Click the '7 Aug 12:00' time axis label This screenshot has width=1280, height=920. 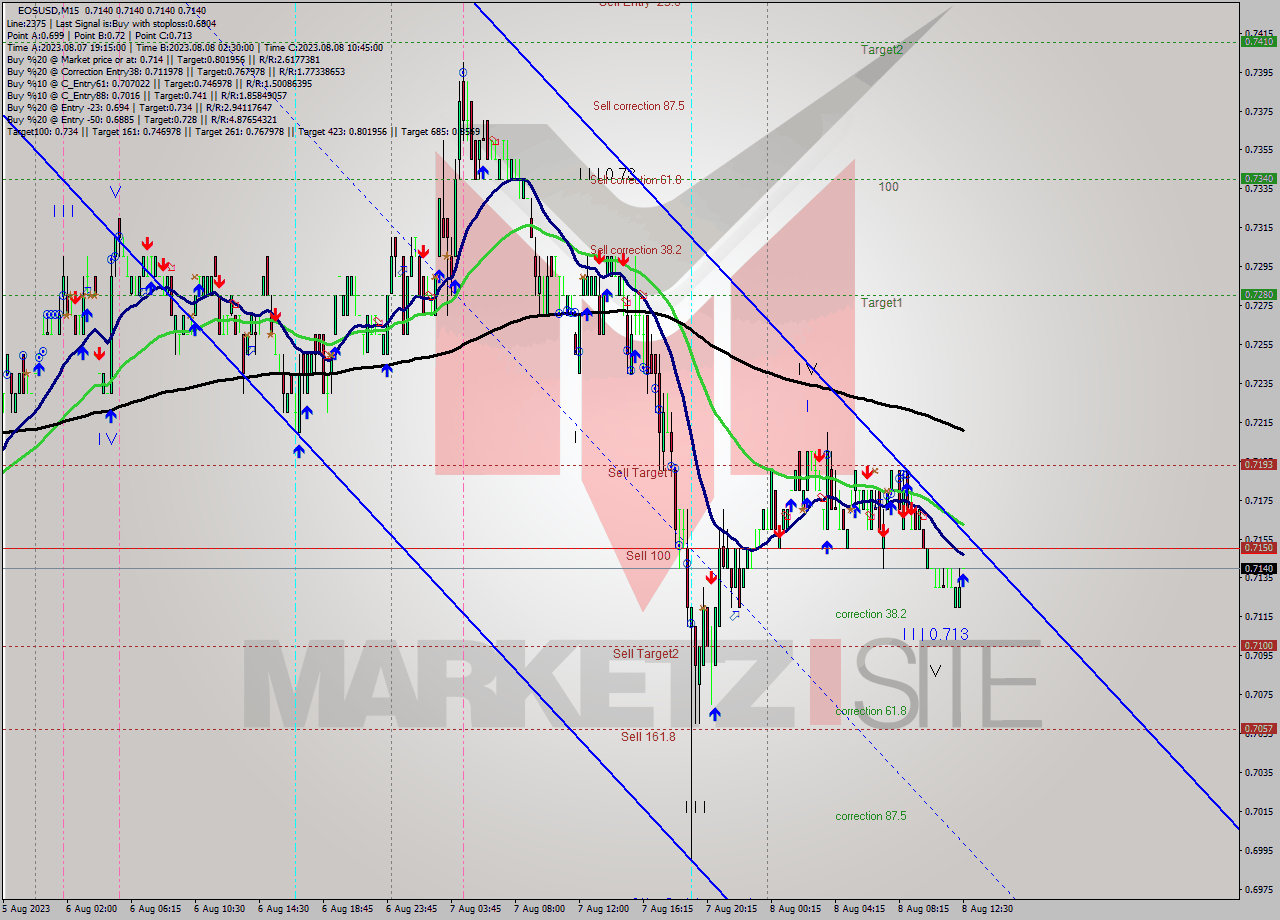[x=604, y=909]
